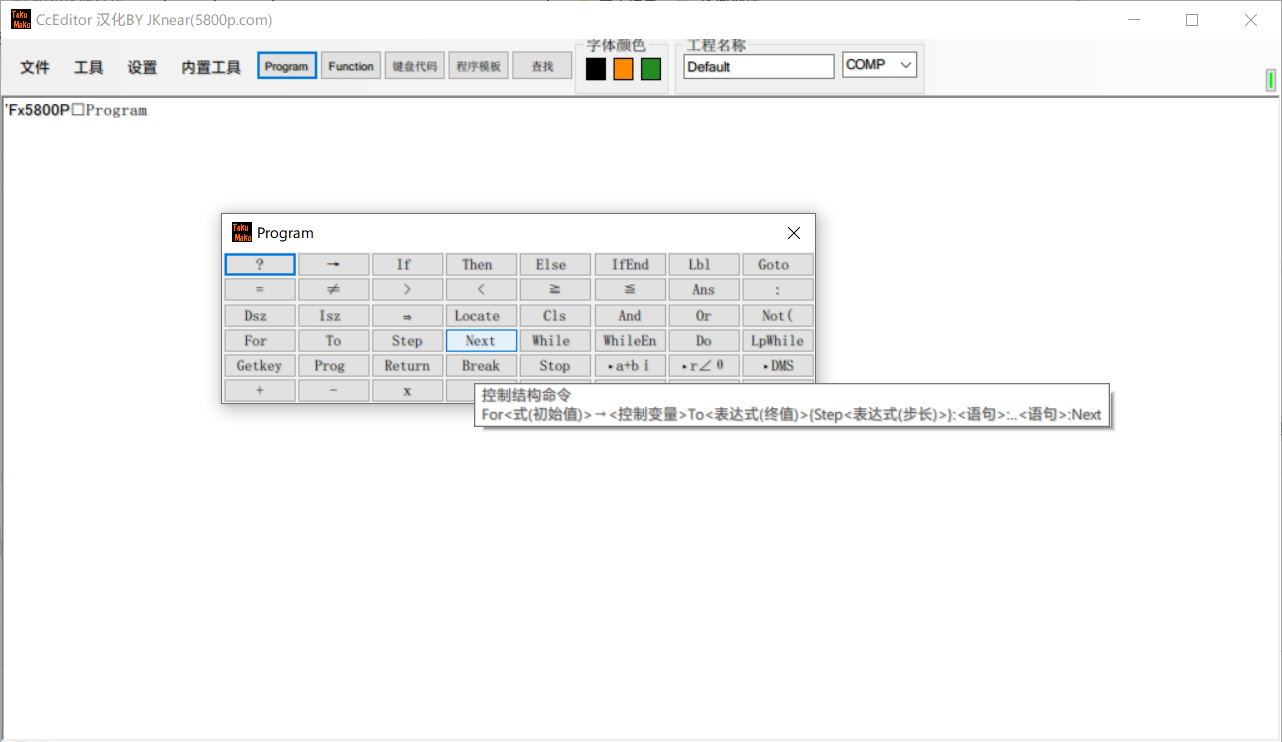Screen dimensions: 1282x742
Task: Insert the Goto command
Action: tap(778, 265)
